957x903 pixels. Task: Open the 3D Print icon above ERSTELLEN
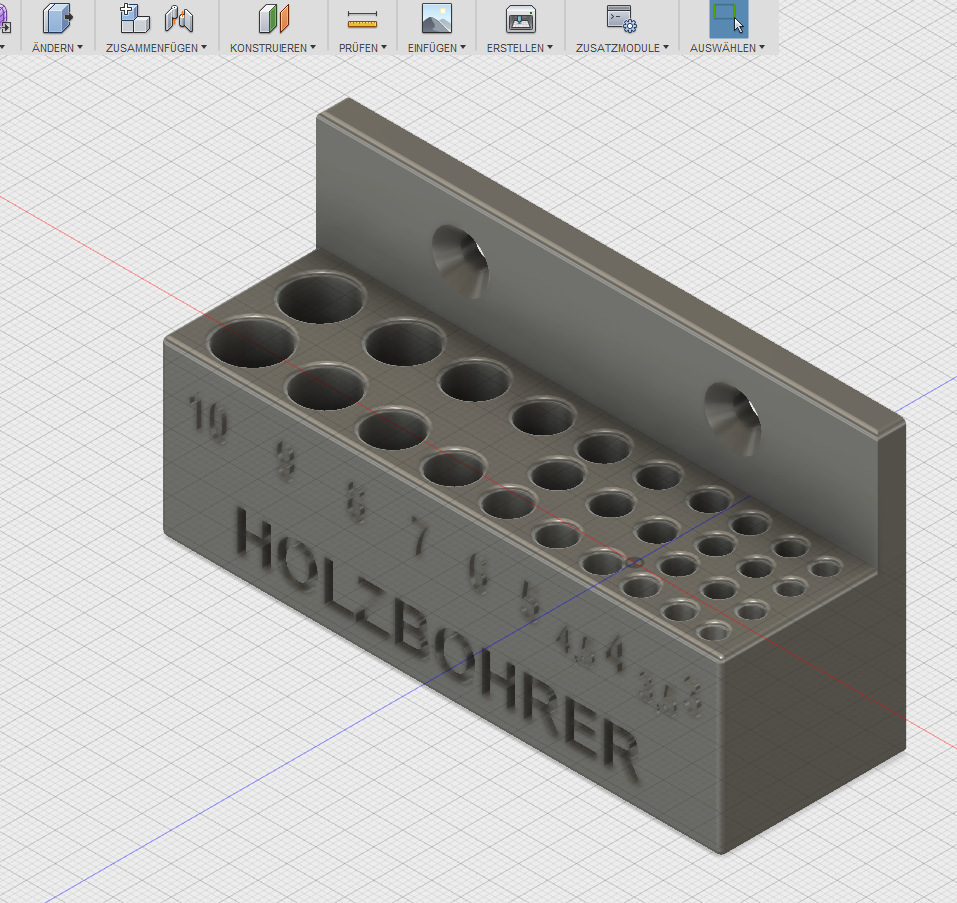click(x=521, y=19)
